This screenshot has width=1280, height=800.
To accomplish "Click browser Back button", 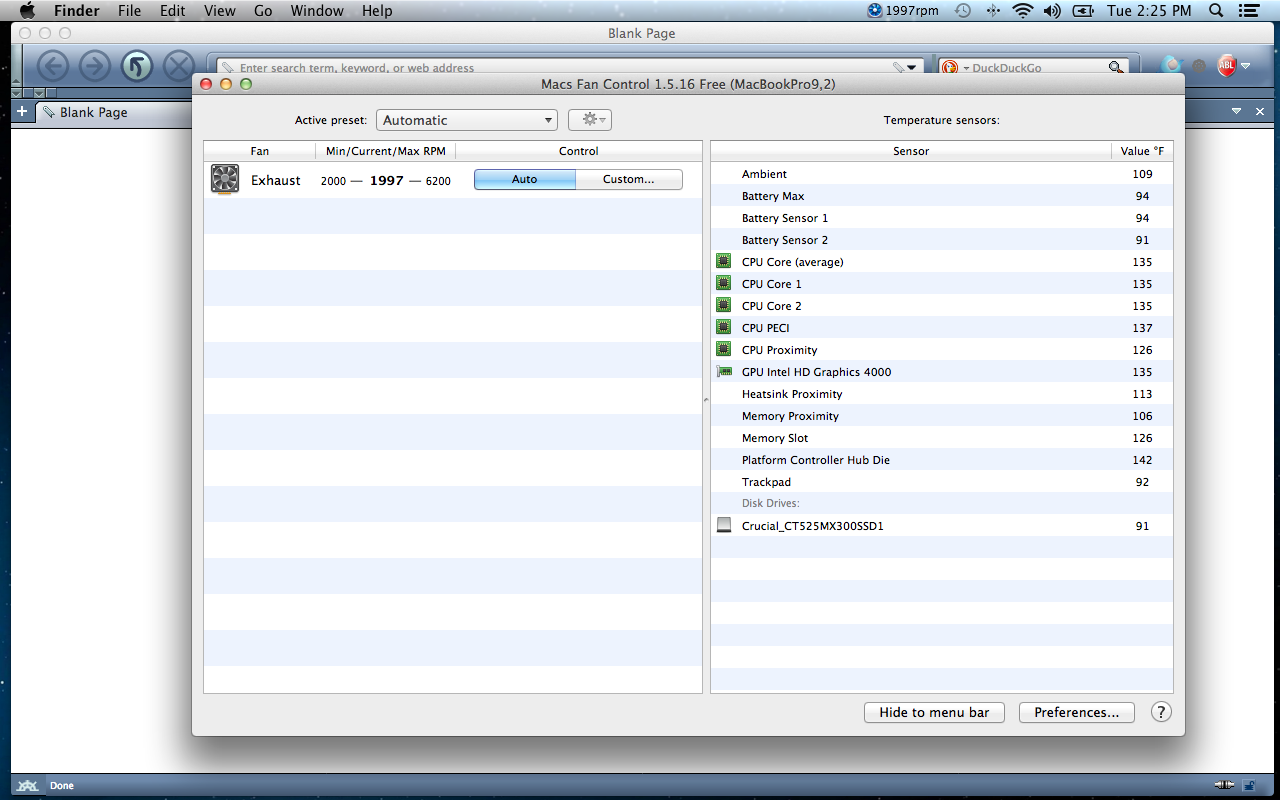I will (x=53, y=67).
